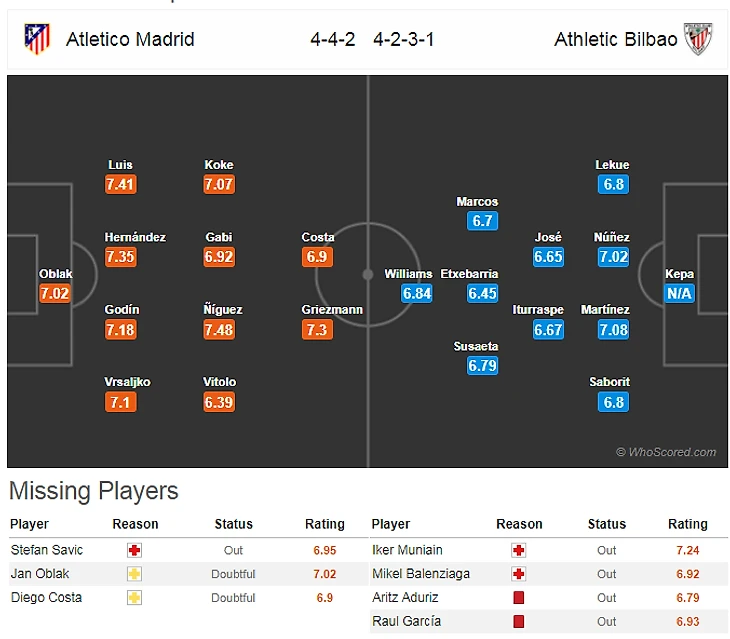The height and width of the screenshot is (639, 730).
Task: Open Stefan Savic's player link
Action: (x=47, y=550)
